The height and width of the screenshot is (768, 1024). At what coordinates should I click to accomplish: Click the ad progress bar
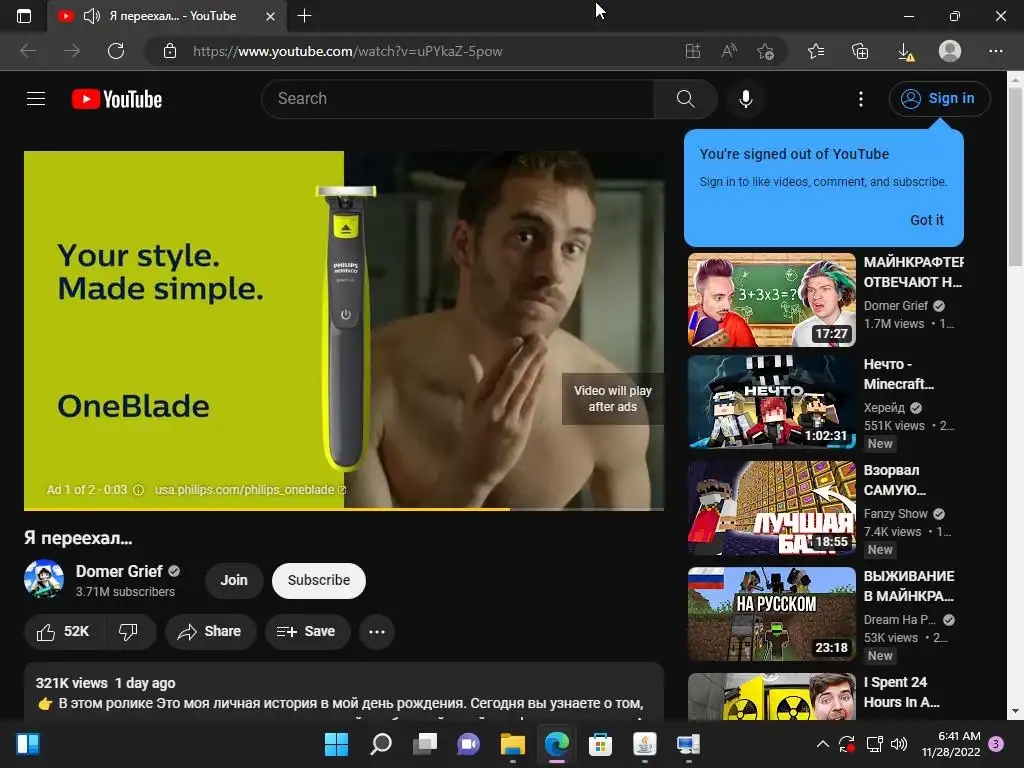(344, 509)
